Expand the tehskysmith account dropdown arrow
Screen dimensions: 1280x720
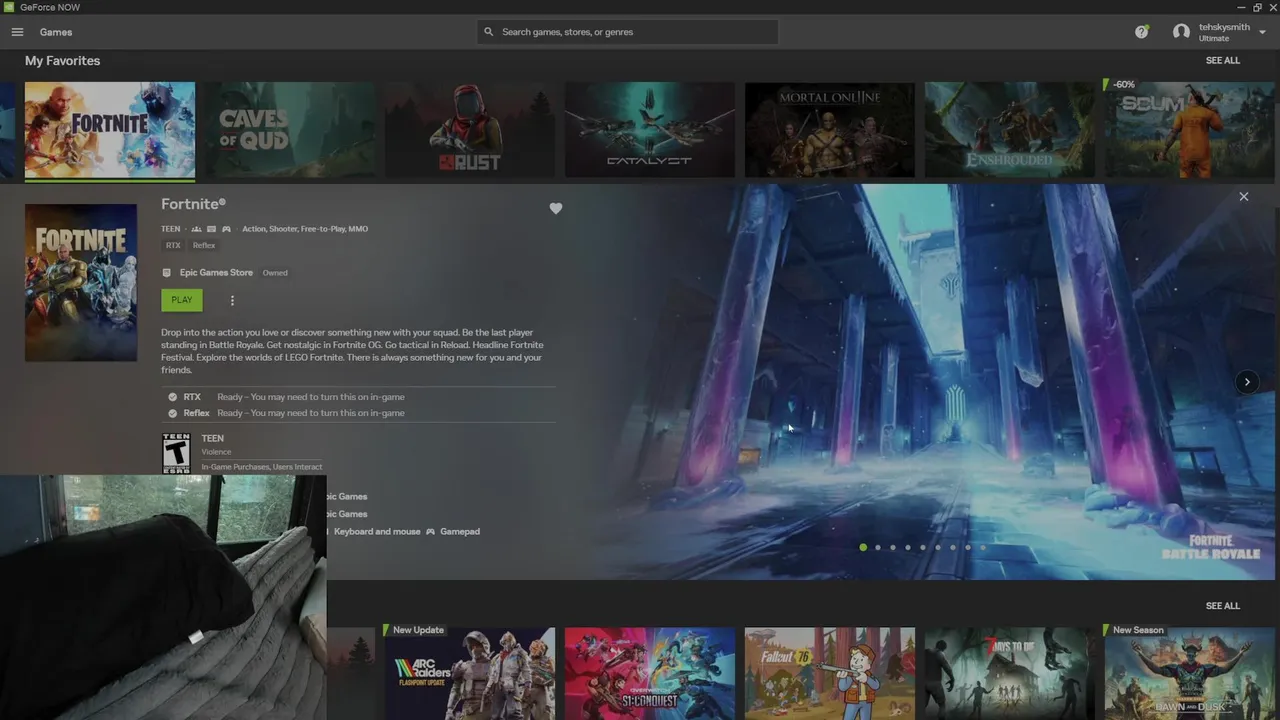(1263, 32)
